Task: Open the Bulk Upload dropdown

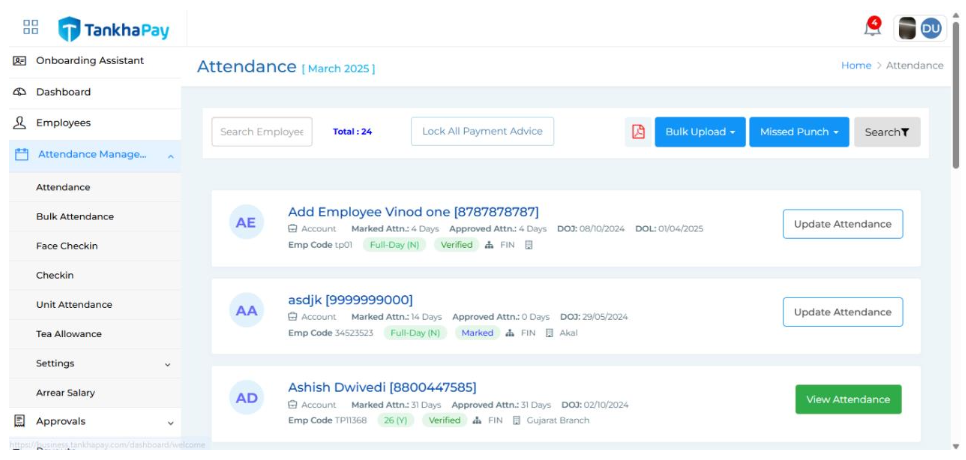Action: 700,132
